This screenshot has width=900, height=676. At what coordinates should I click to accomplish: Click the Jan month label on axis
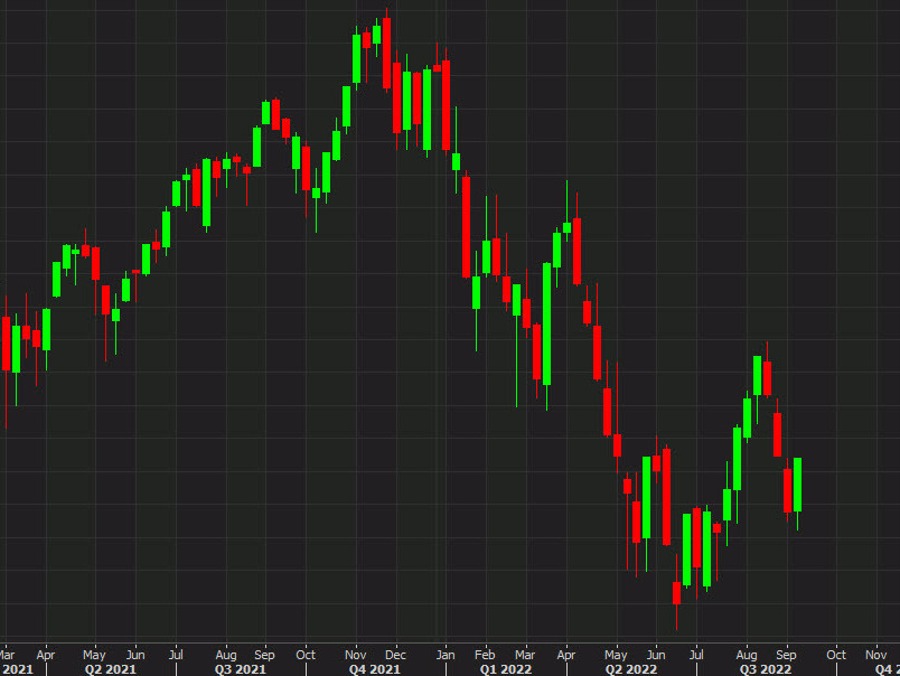point(445,655)
